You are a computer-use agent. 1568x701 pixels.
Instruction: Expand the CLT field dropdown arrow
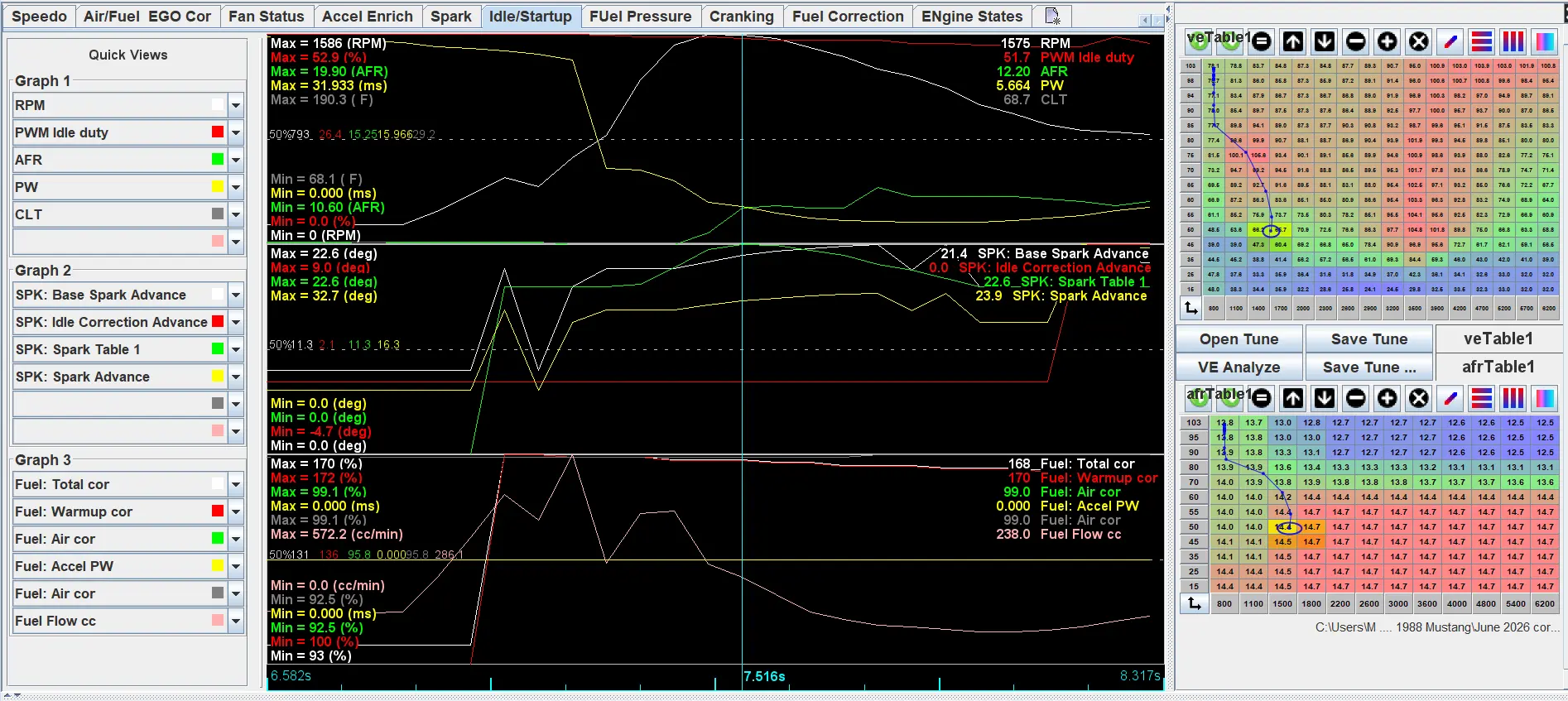click(236, 214)
